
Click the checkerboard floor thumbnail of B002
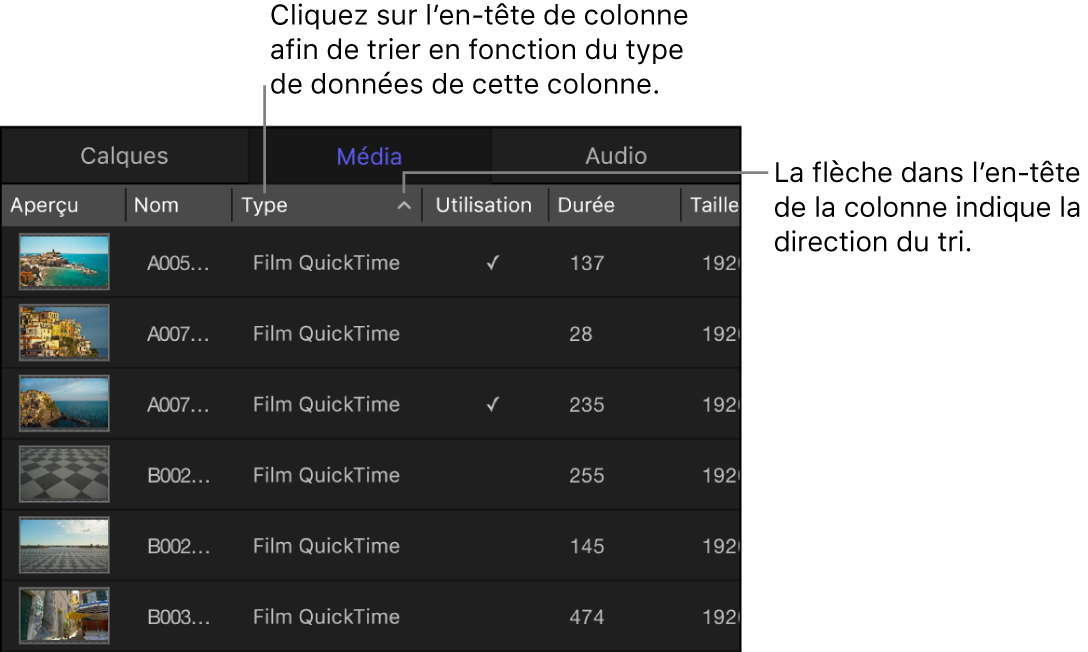point(63,474)
